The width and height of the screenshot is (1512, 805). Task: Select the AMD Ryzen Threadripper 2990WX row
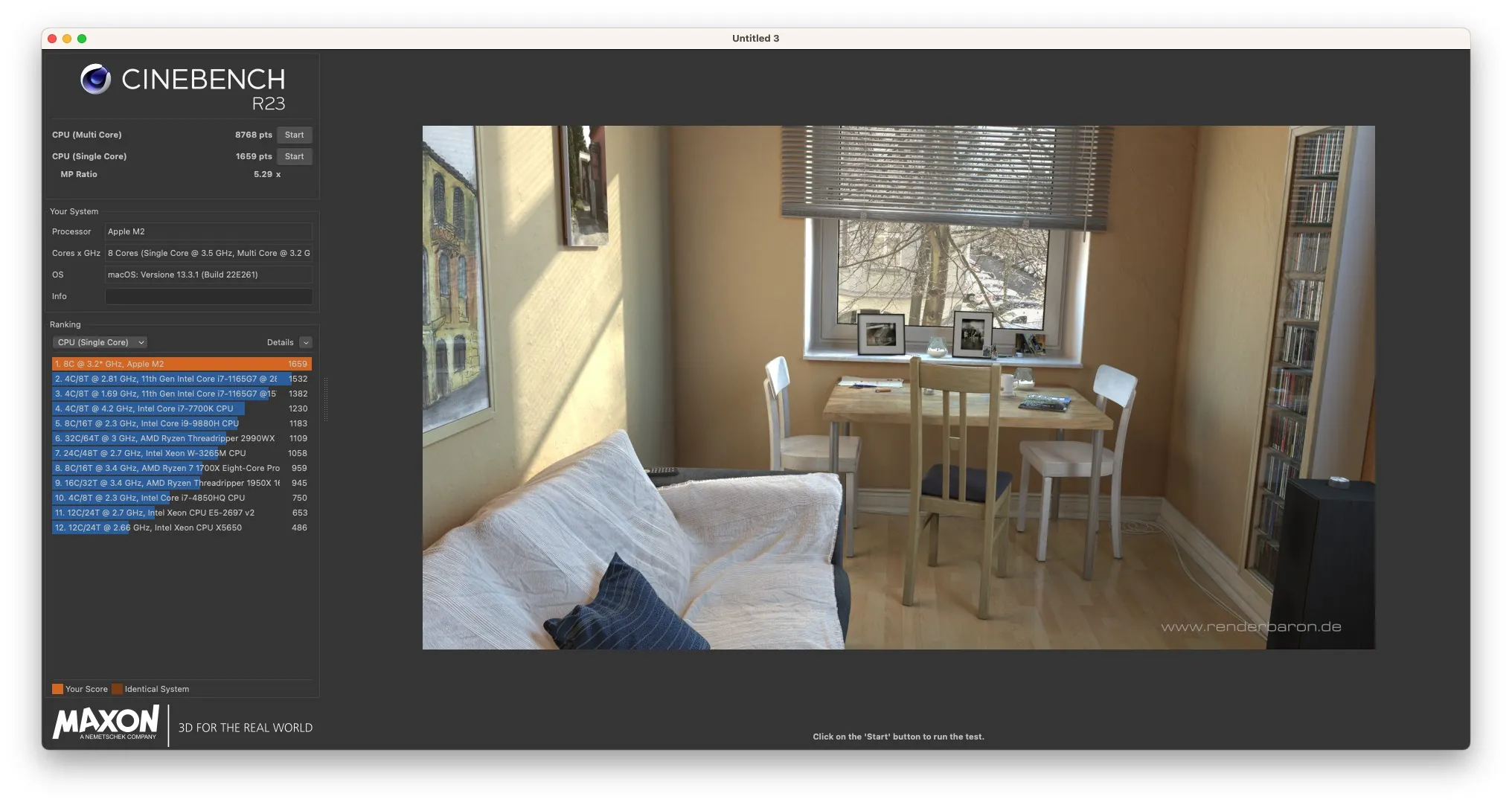(181, 438)
